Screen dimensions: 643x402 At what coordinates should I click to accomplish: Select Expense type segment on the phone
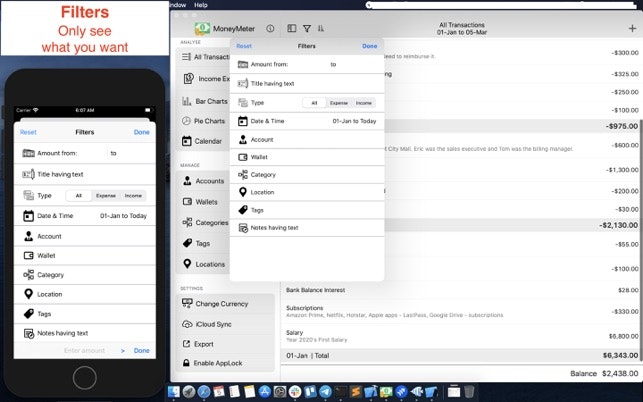click(x=106, y=196)
